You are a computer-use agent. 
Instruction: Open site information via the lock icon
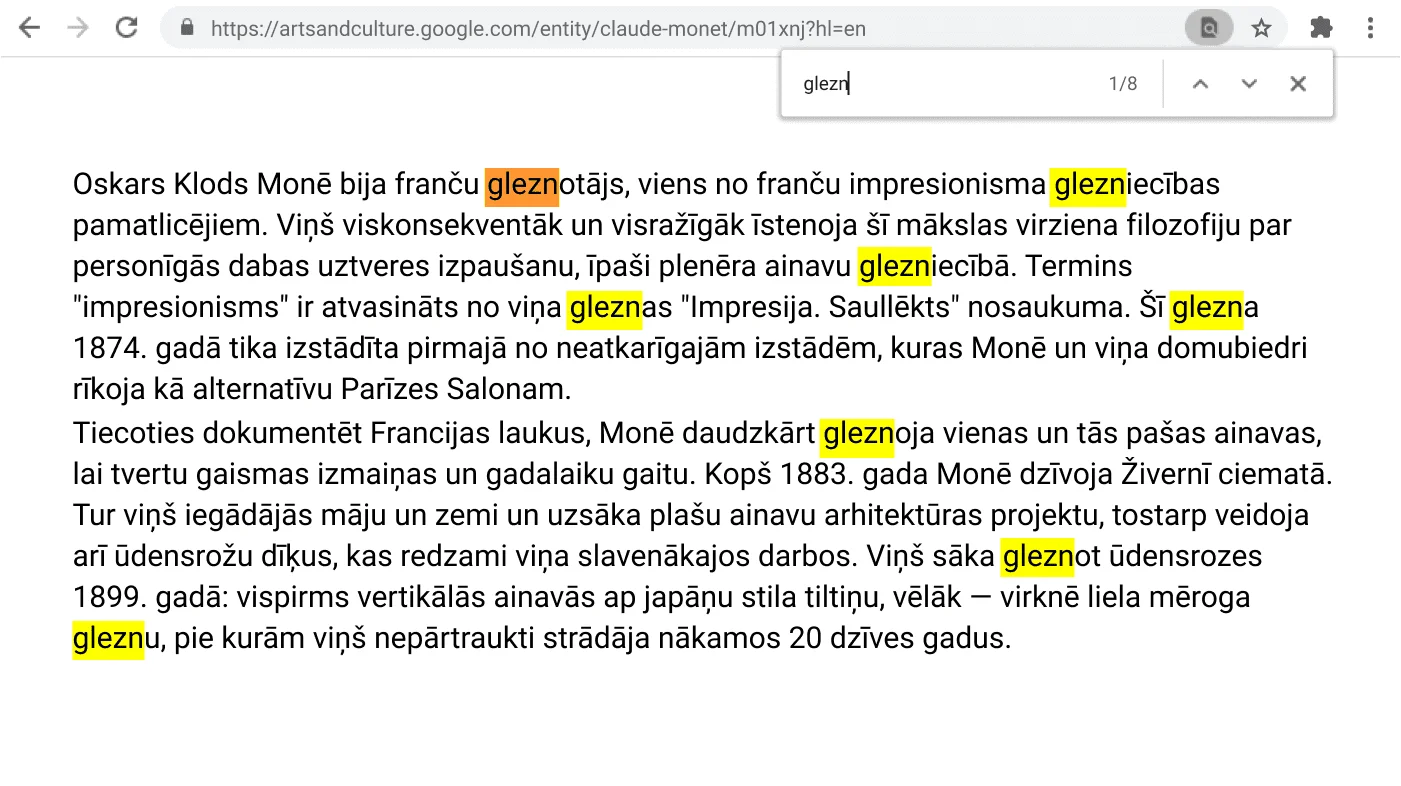pos(186,27)
